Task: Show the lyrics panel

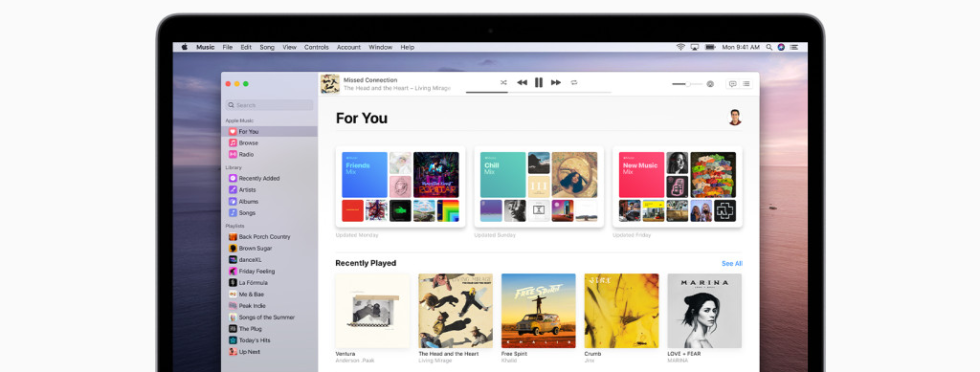Action: (732, 84)
